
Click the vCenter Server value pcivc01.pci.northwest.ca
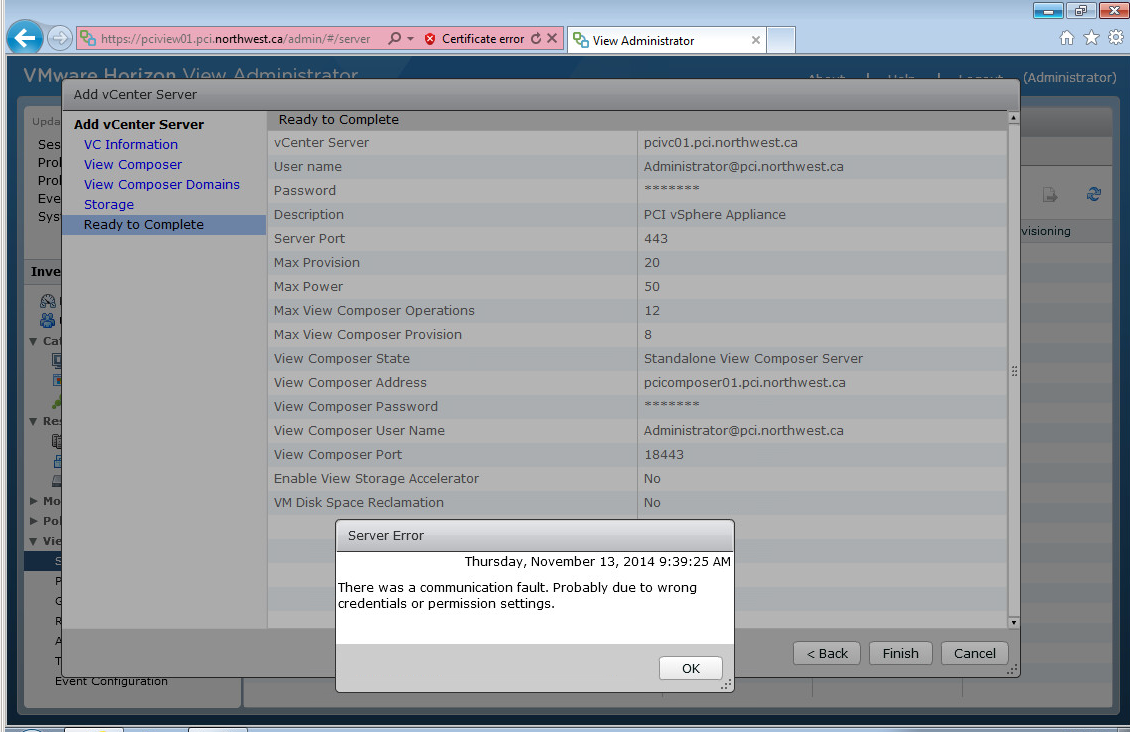721,143
